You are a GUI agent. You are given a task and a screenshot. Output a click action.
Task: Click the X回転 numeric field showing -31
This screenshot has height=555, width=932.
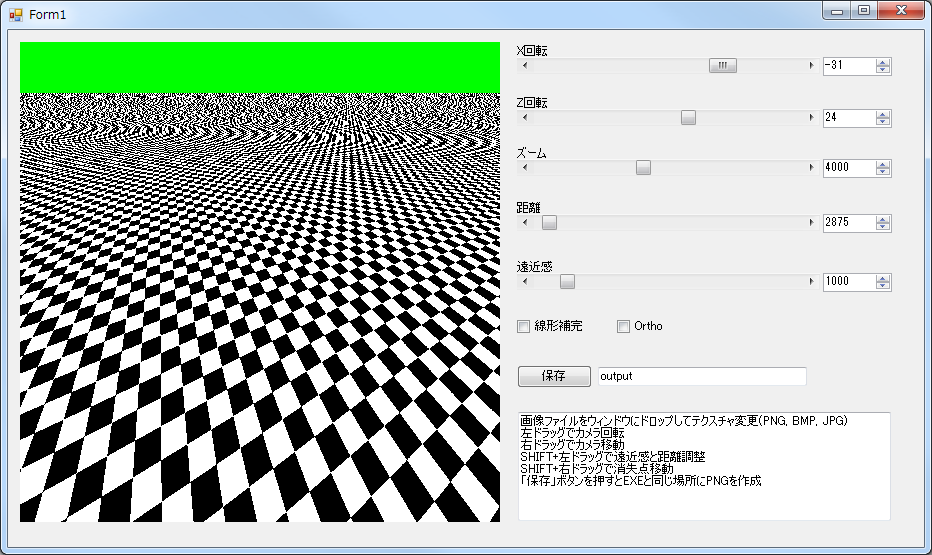tap(849, 65)
